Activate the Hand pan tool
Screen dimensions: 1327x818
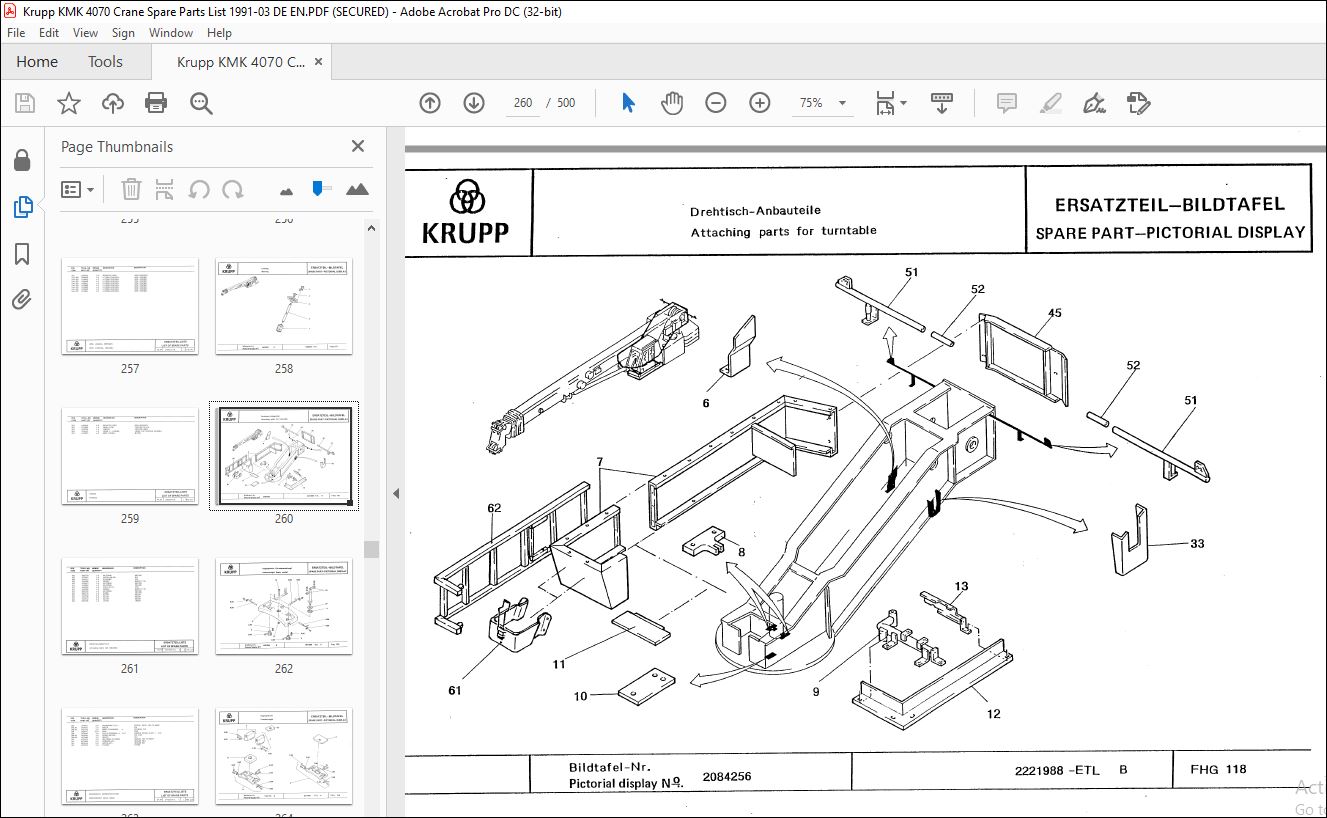pos(672,103)
